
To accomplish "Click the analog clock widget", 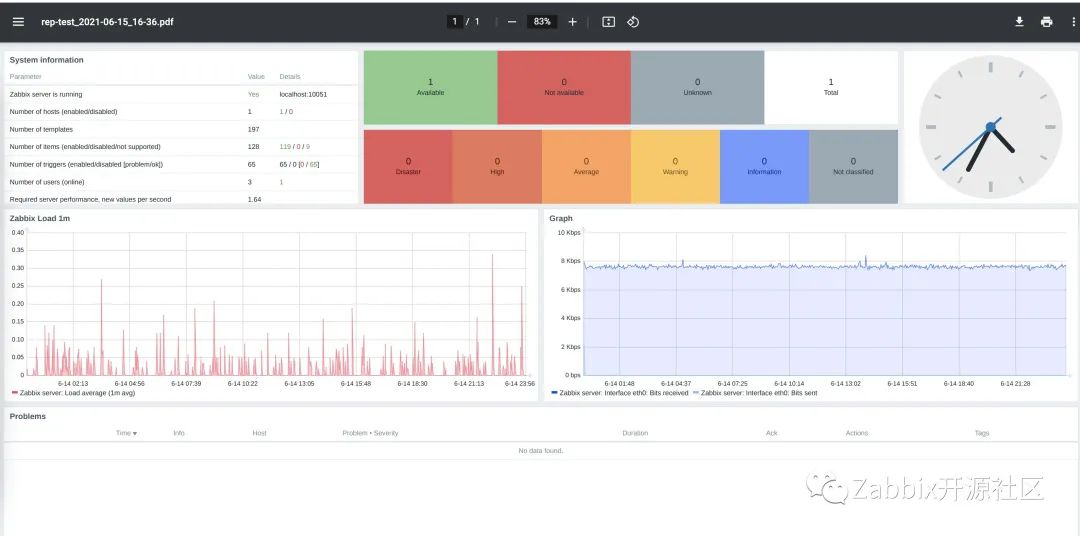I will tap(990, 127).
